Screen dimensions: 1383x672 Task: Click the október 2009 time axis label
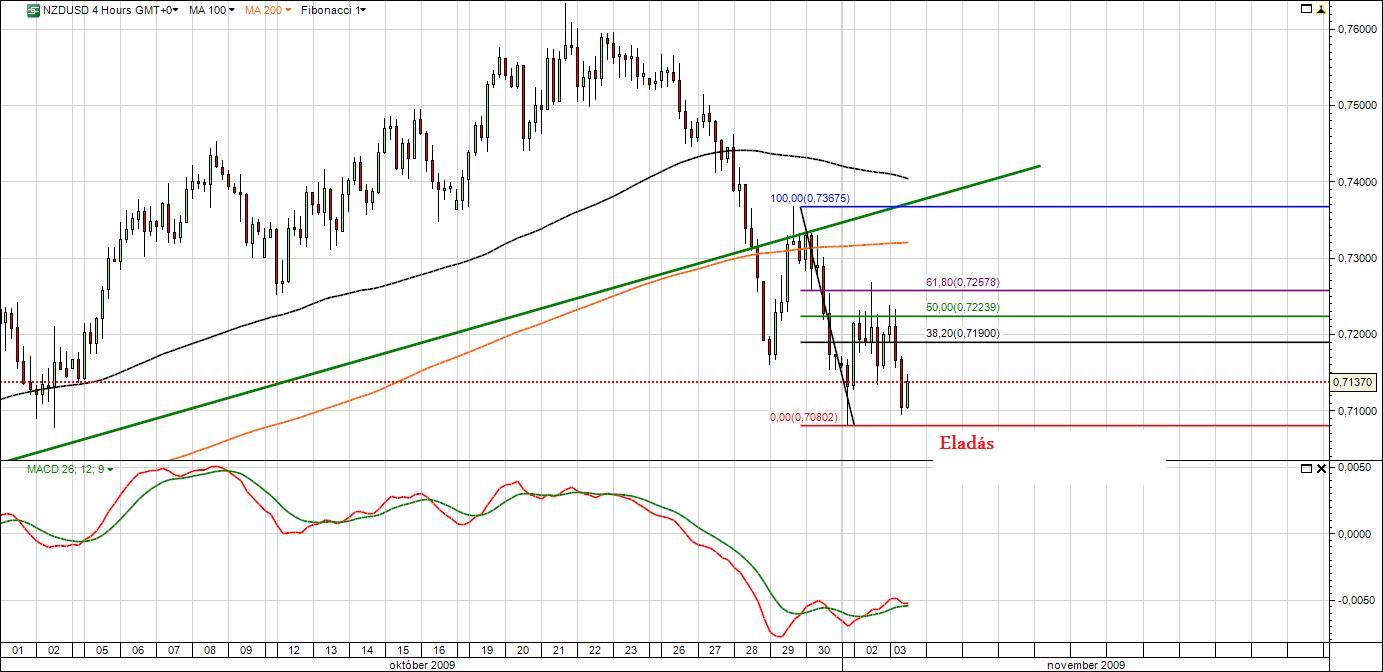(x=422, y=664)
